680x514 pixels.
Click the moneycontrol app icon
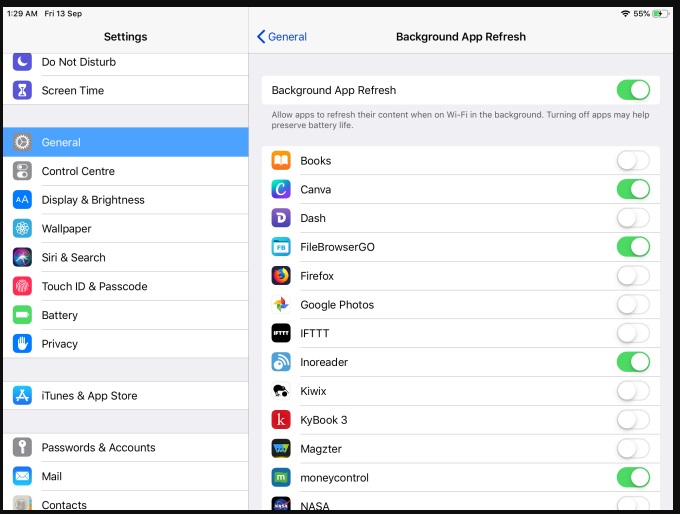coord(281,477)
